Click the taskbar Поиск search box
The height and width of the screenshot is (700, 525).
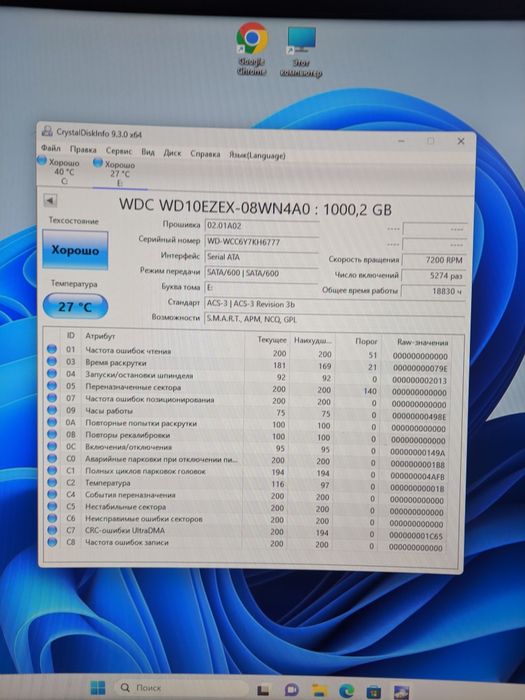(x=181, y=688)
